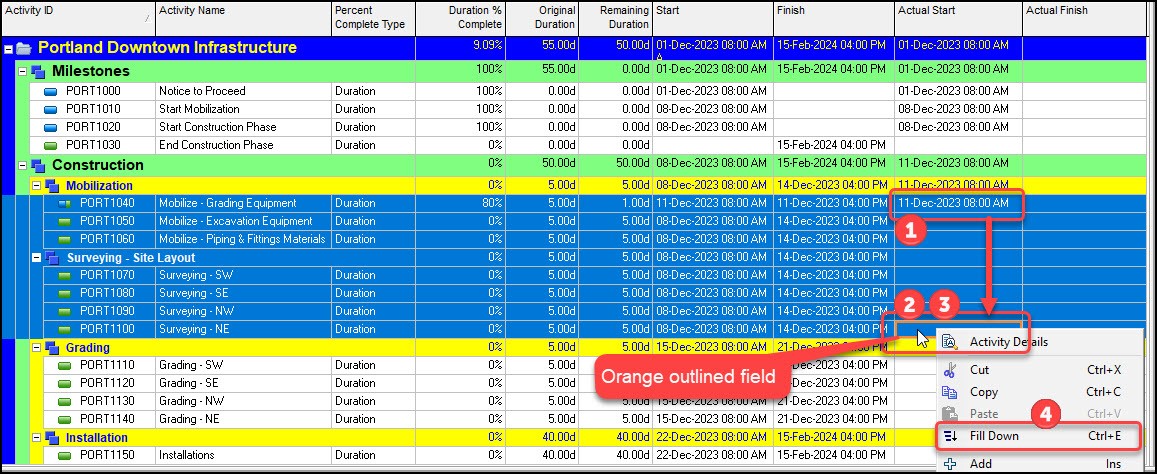
Task: Collapse the Mobilization WBS group
Action: [37, 186]
